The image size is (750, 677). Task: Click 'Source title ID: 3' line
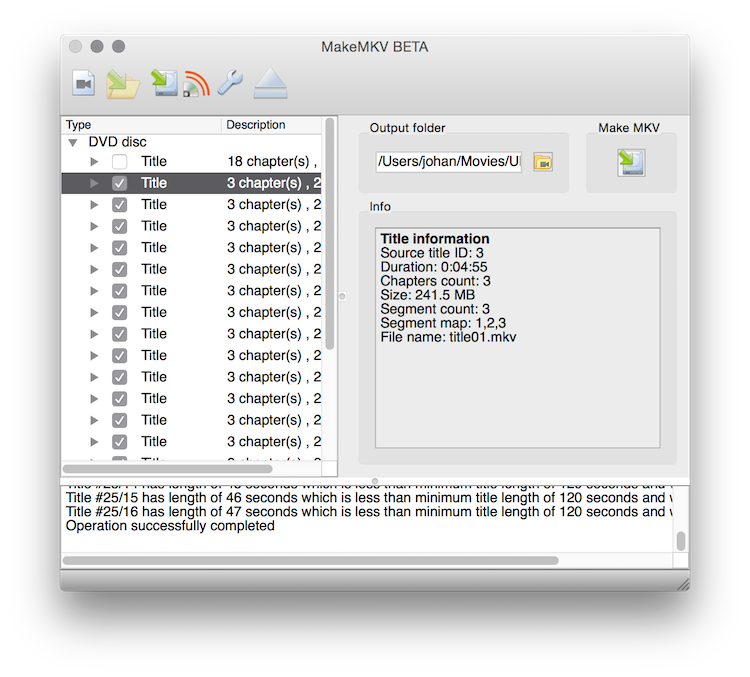click(x=432, y=253)
